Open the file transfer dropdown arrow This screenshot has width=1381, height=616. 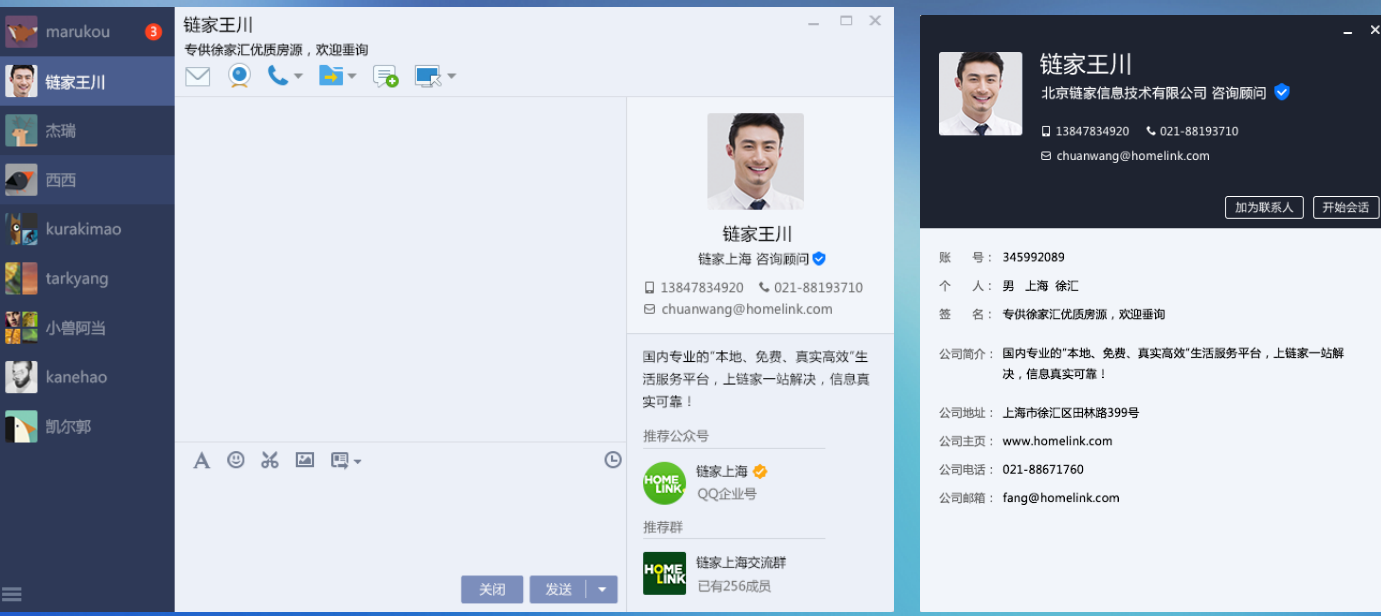[352, 76]
